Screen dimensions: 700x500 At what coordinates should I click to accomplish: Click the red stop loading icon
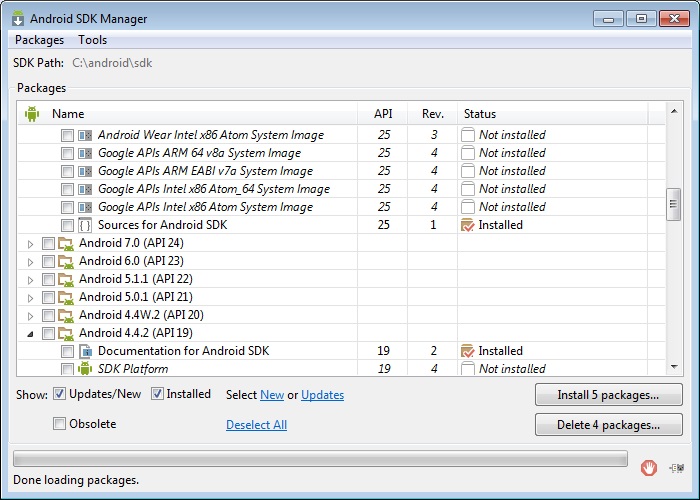pyautogui.click(x=649, y=467)
